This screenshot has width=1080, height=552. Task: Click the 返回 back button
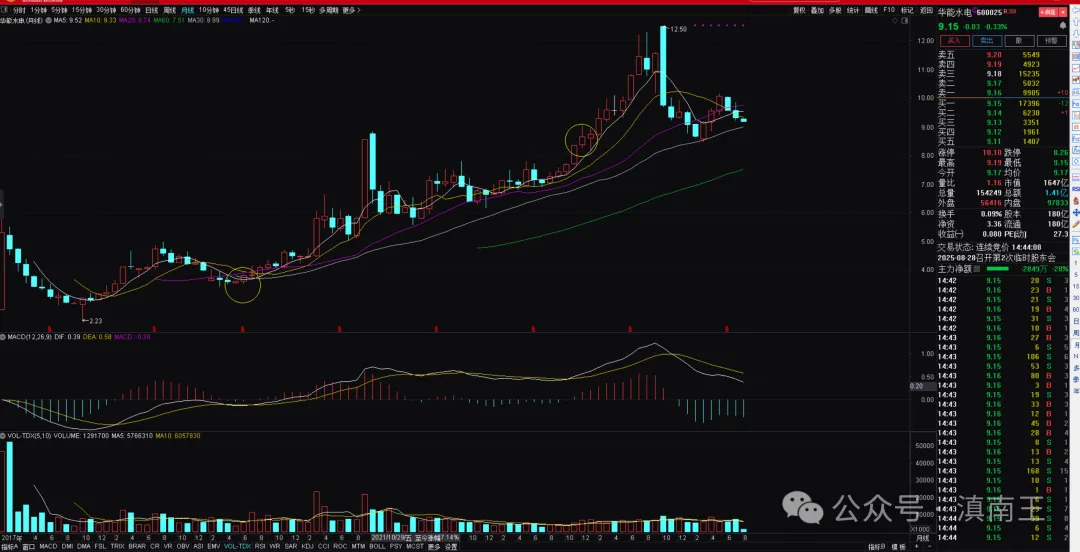click(x=926, y=10)
